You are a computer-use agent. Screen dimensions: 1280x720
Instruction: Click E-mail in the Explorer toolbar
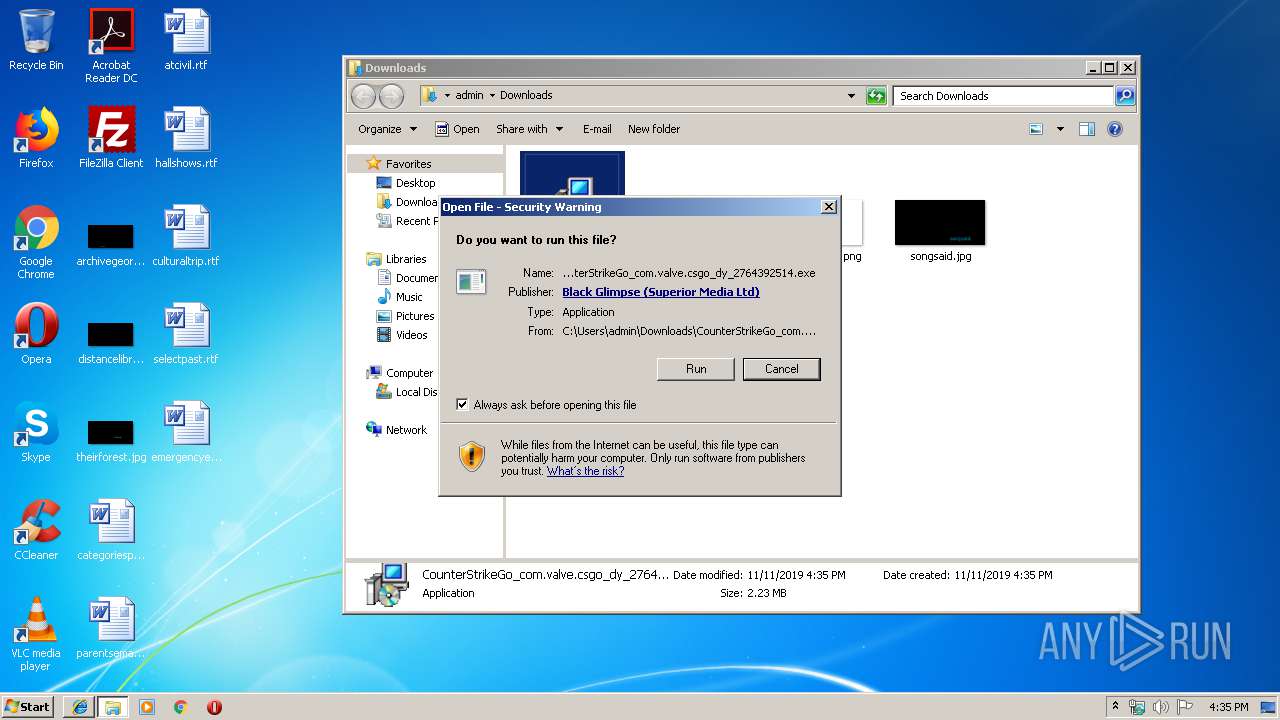click(597, 129)
